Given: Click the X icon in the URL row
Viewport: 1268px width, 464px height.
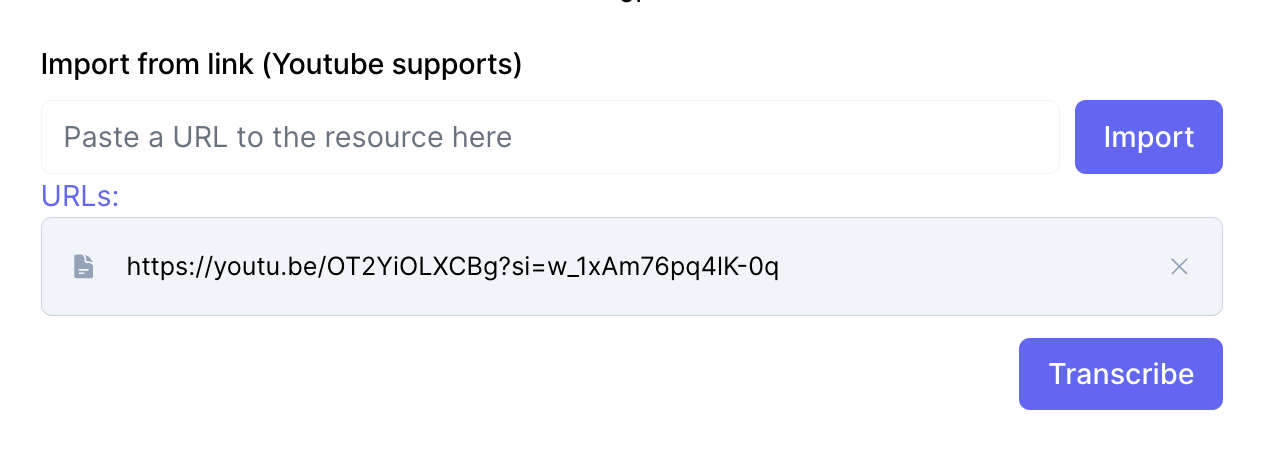Looking at the screenshot, I should [x=1180, y=267].
